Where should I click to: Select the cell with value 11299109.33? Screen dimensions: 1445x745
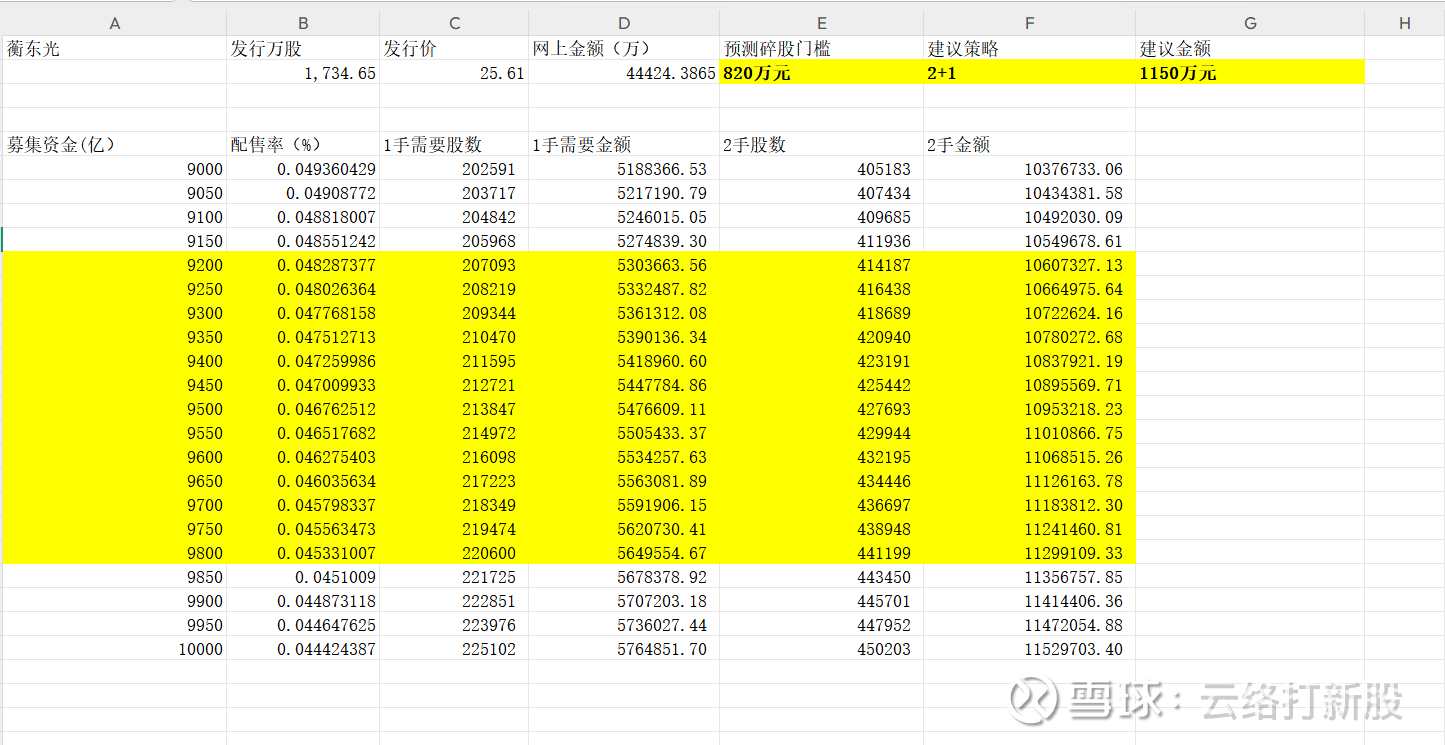point(1029,553)
